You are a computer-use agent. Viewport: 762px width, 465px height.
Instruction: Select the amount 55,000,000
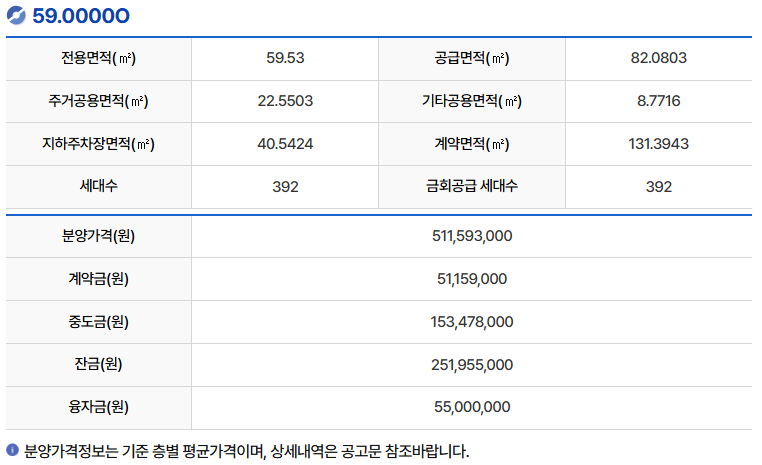[472, 407]
